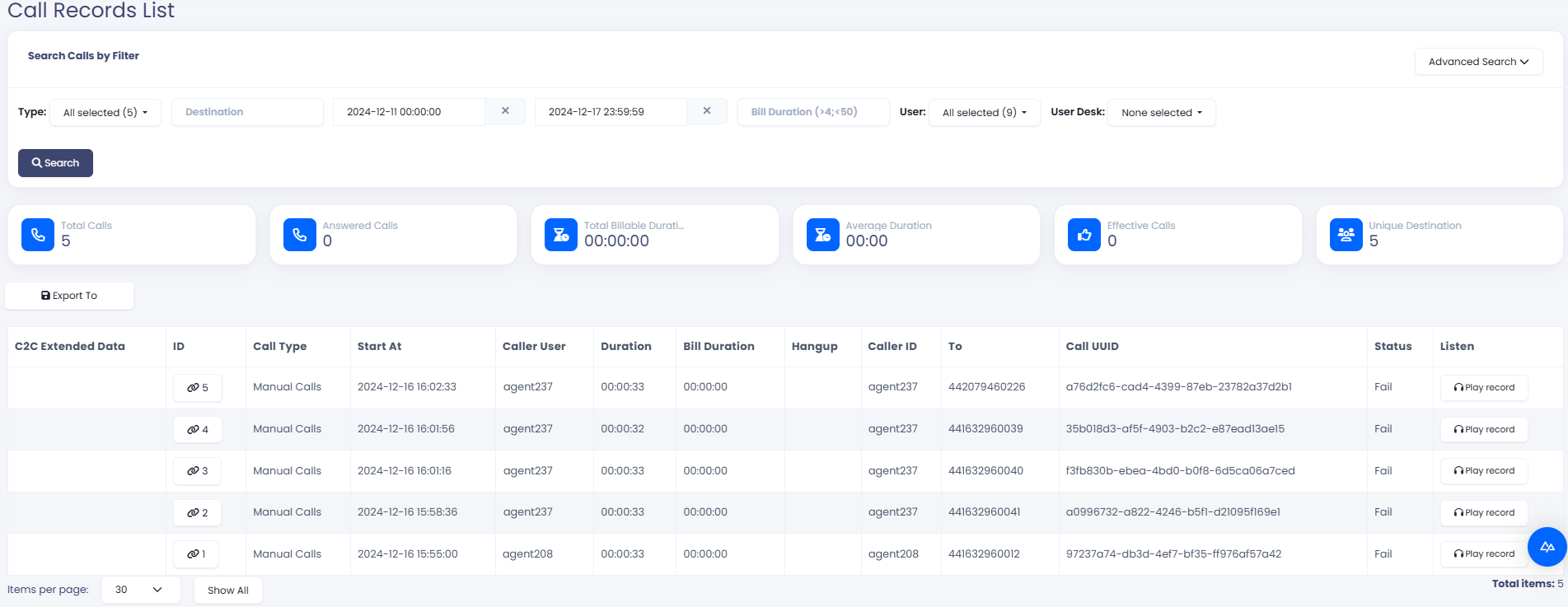Click the Average Duration hourglass icon
1568x607 pixels.
[823, 235]
